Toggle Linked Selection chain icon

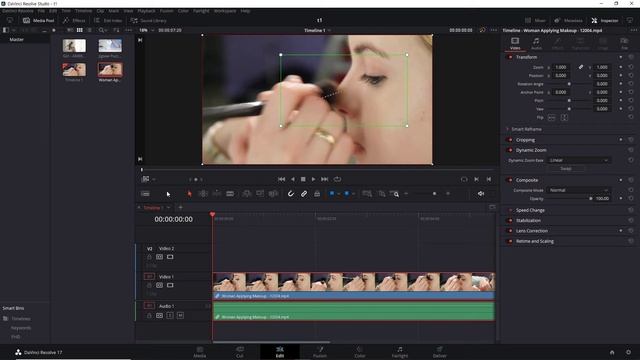point(304,194)
